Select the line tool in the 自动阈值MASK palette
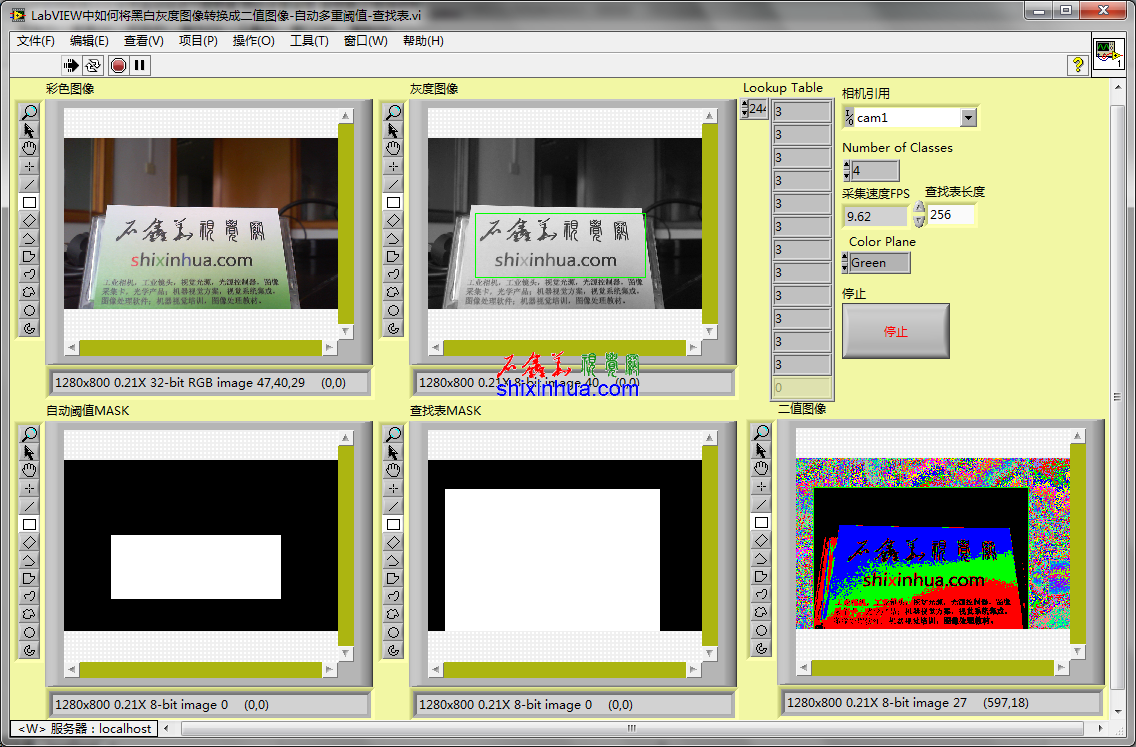The height and width of the screenshot is (747, 1136). [30, 506]
